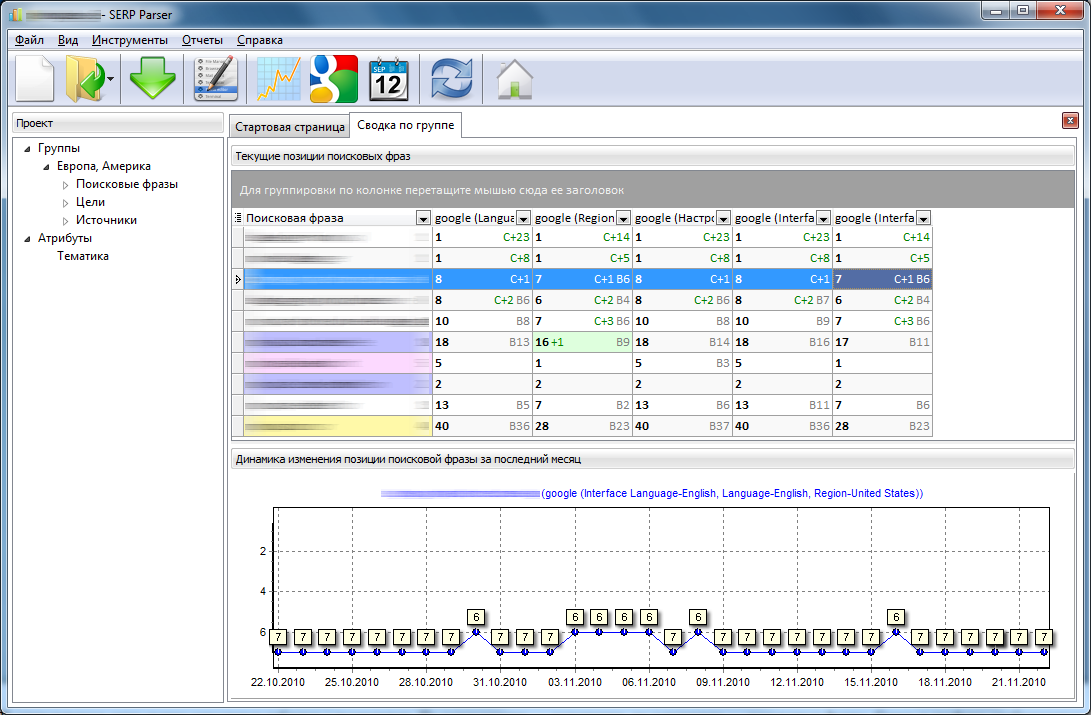Image resolution: width=1091 pixels, height=715 pixels.
Task: Open the Отчеты menu
Action: point(202,40)
